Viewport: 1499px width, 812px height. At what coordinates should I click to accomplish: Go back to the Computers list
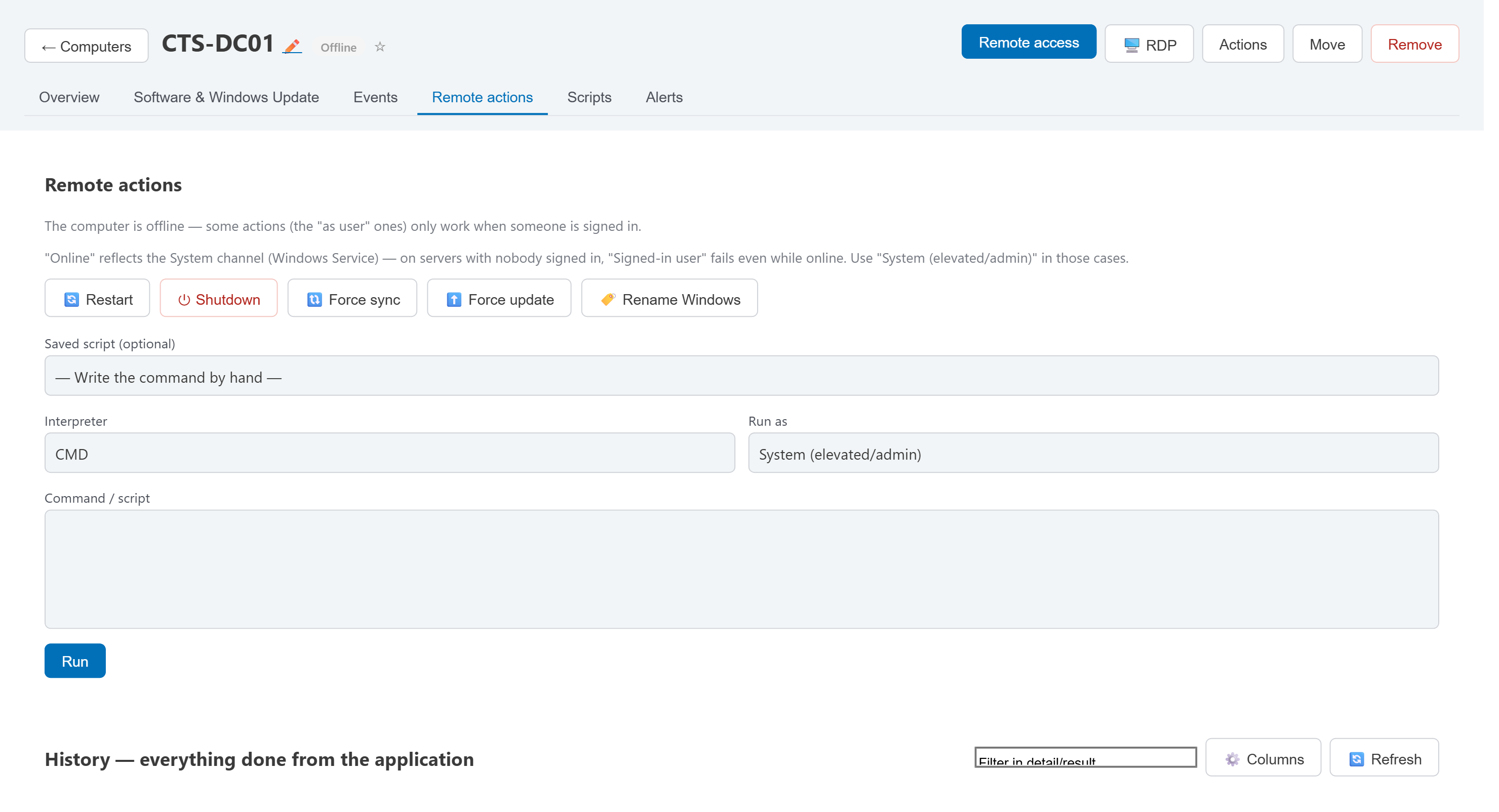(87, 46)
